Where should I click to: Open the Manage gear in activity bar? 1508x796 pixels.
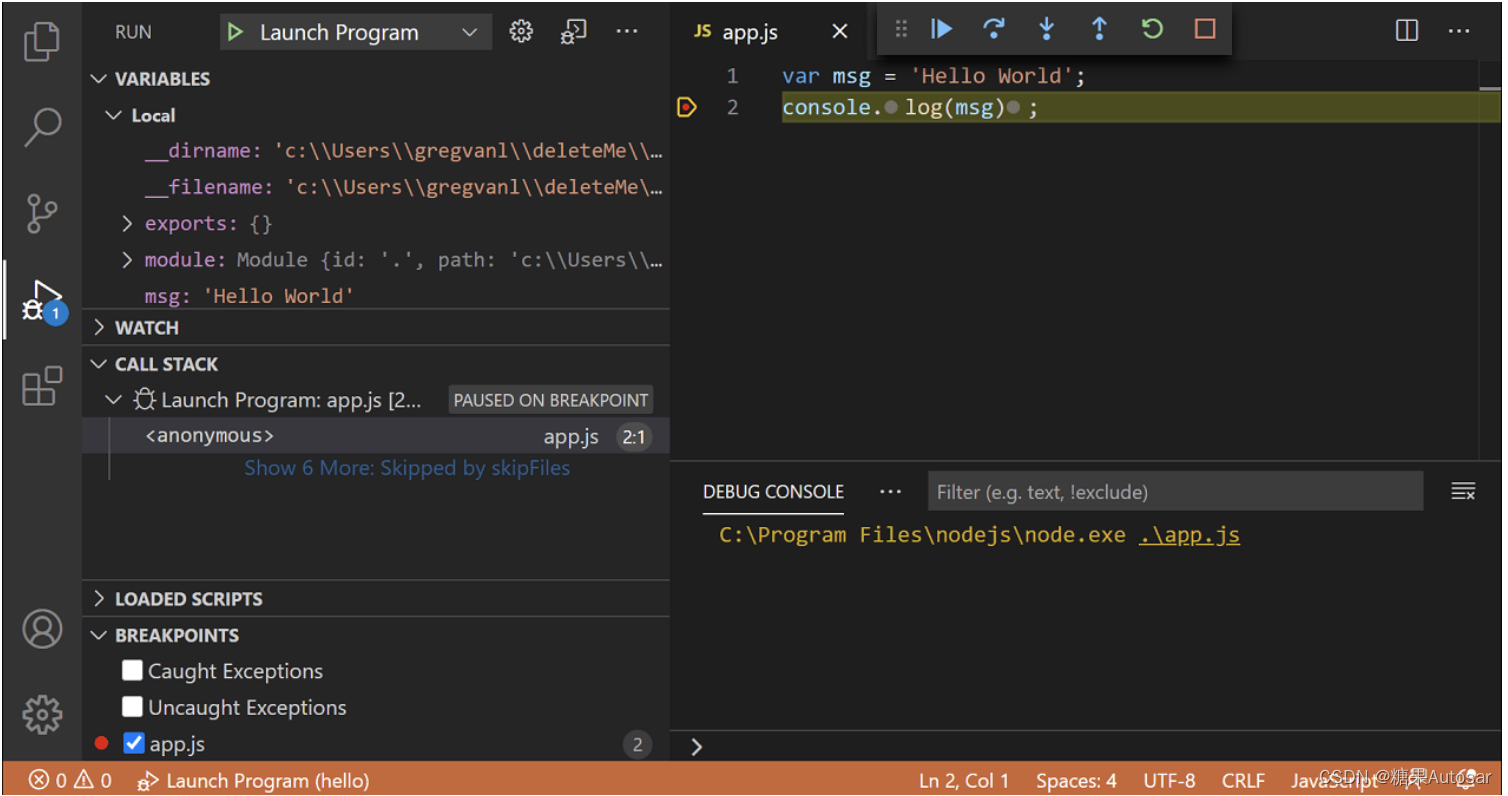pyautogui.click(x=42, y=714)
